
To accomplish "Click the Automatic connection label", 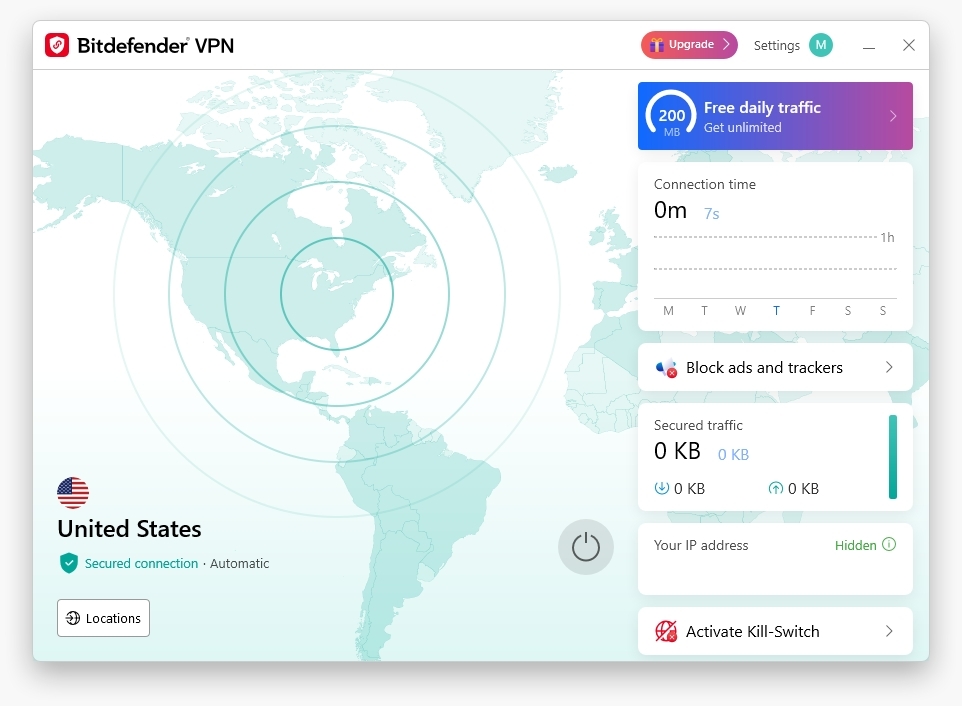I will (x=239, y=563).
